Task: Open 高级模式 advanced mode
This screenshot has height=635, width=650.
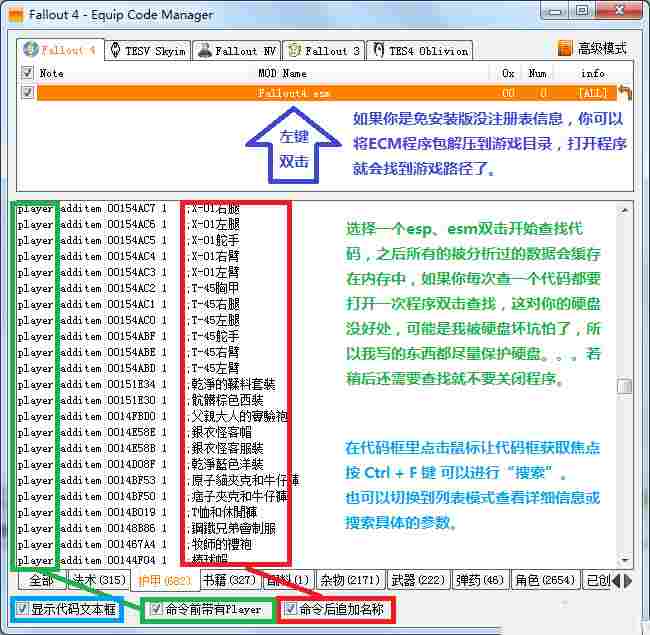Action: pos(602,48)
